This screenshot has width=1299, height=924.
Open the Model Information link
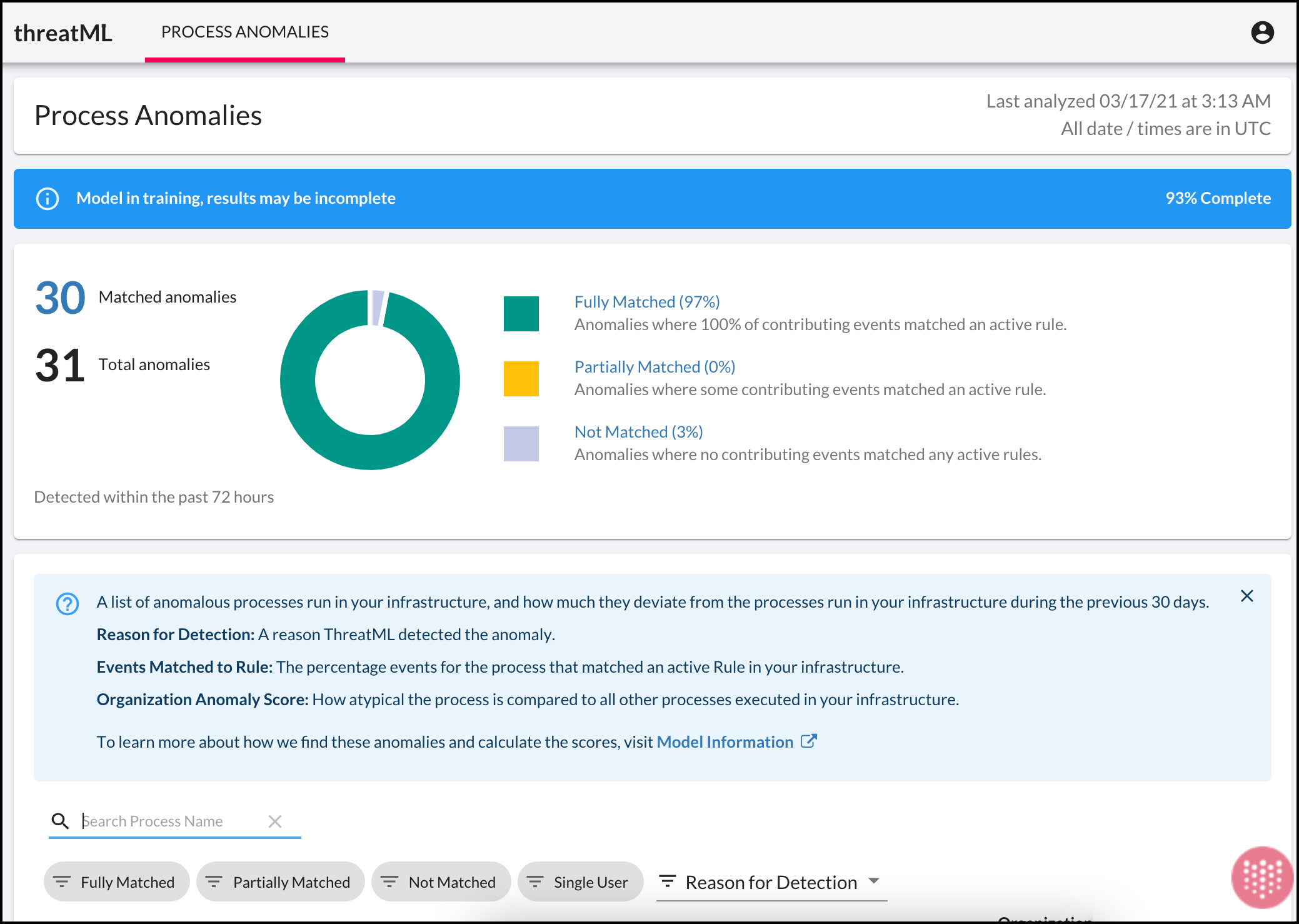tap(725, 742)
